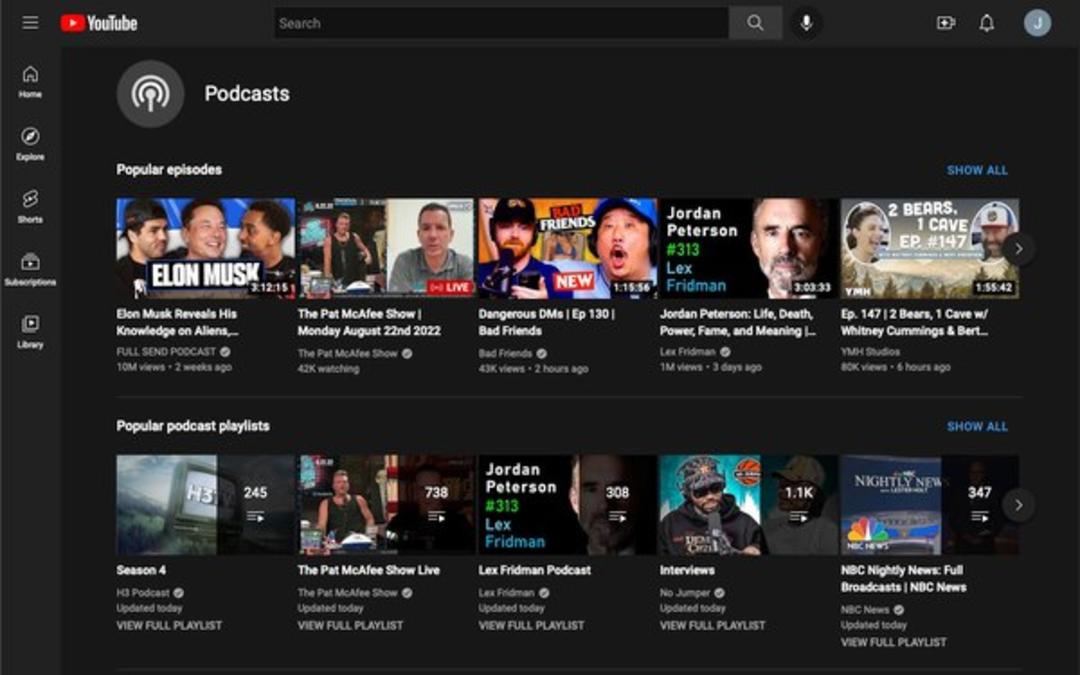Viewport: 1080px width, 675px height.
Task: Activate voice search microphone
Action: click(x=806, y=23)
